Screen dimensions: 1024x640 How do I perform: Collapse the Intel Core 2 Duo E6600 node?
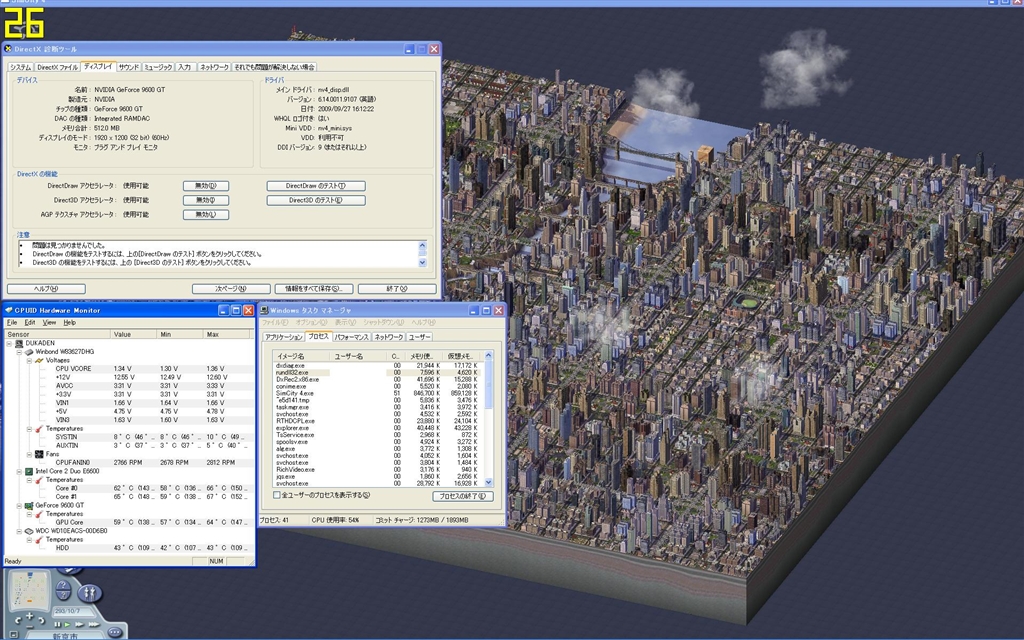[x=19, y=471]
